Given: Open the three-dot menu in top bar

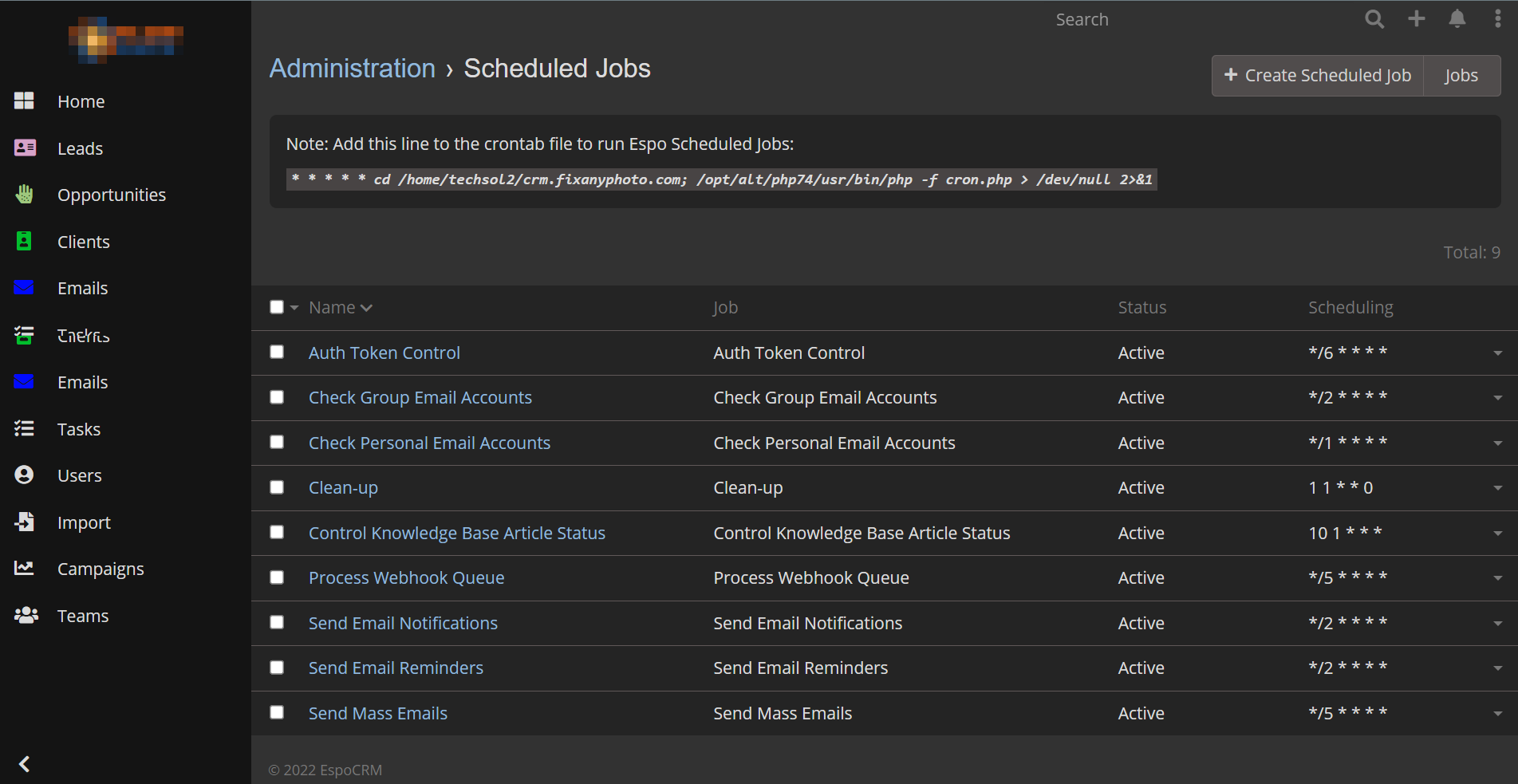Looking at the screenshot, I should click(1497, 19).
